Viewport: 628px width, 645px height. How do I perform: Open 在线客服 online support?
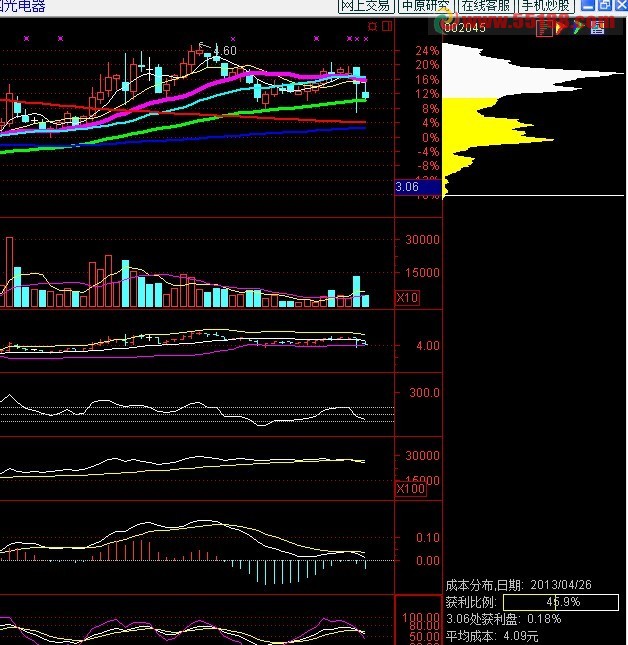click(x=486, y=6)
